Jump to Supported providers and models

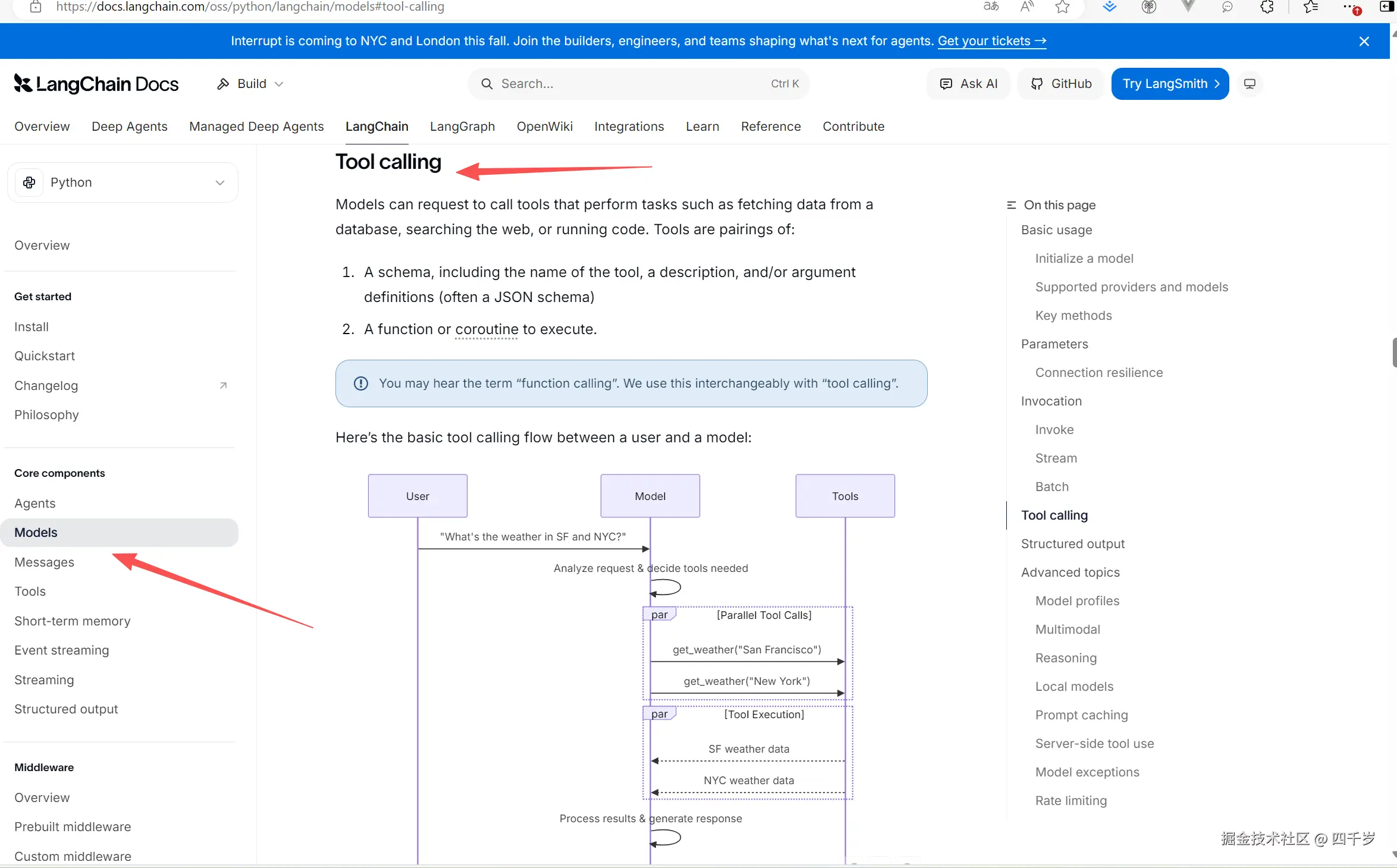(x=1131, y=287)
